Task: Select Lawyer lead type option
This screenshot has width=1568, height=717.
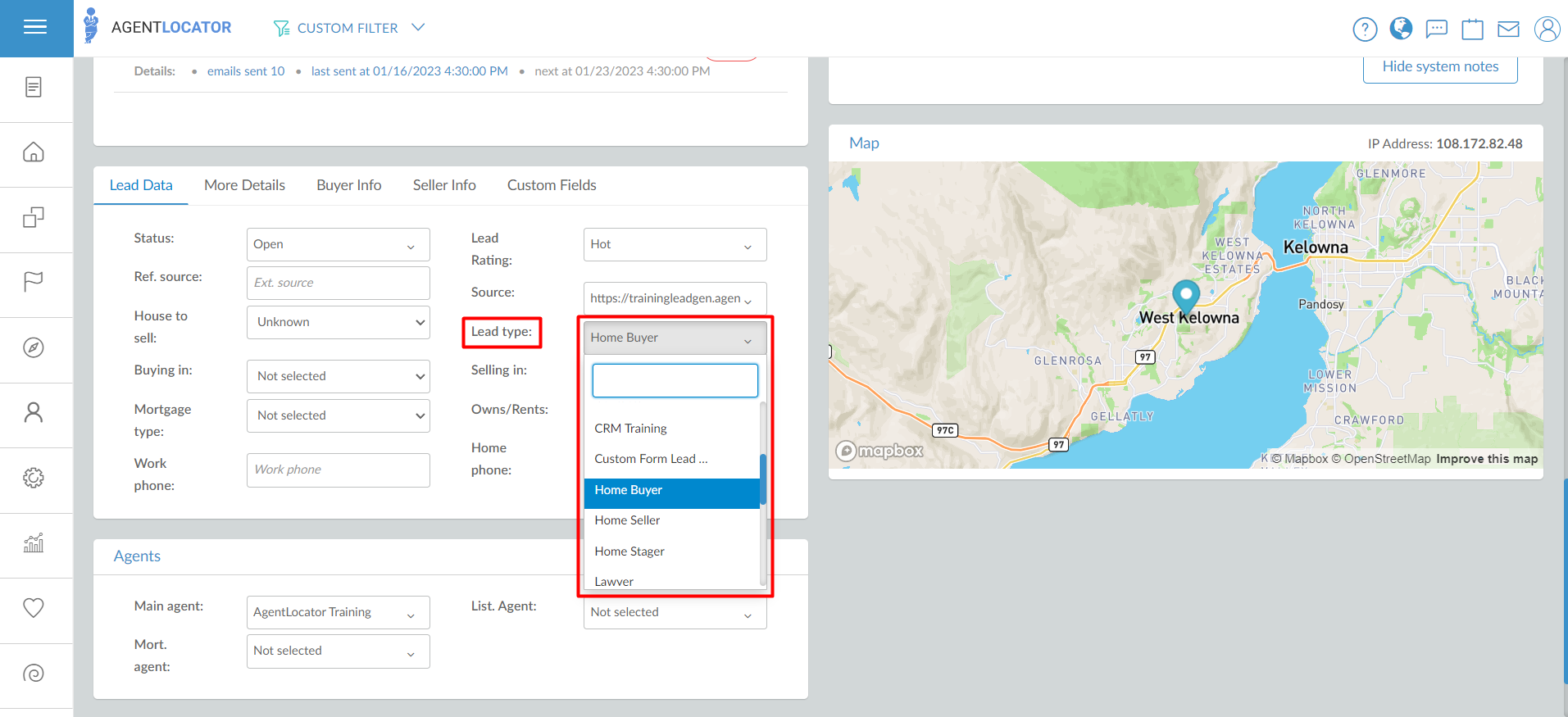Action: pyautogui.click(x=672, y=581)
